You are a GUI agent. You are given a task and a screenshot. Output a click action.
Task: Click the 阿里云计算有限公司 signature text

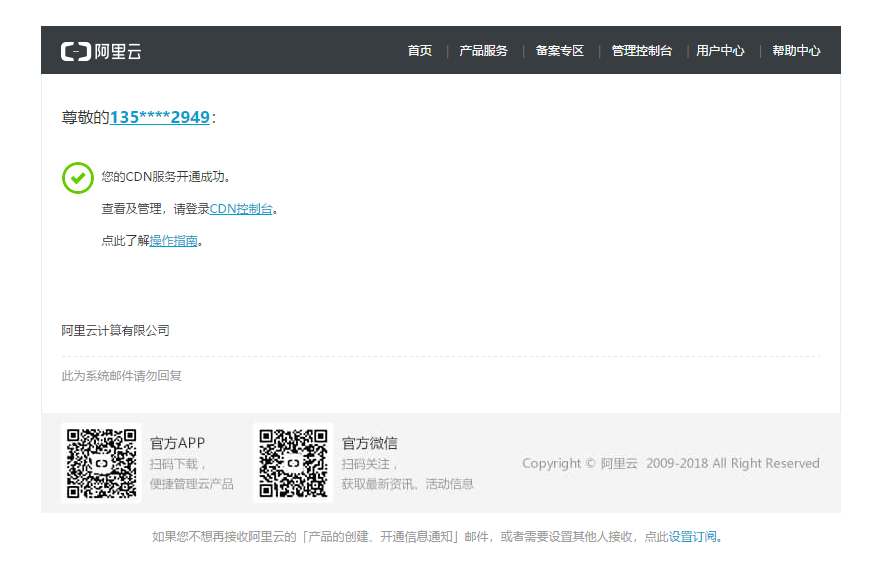[x=116, y=331]
